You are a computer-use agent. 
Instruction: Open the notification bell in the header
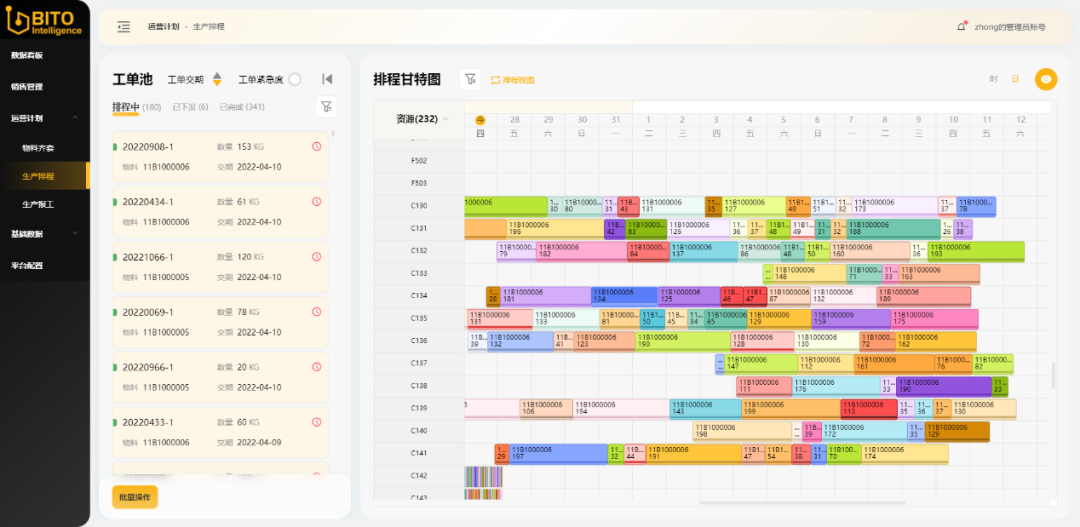962,27
